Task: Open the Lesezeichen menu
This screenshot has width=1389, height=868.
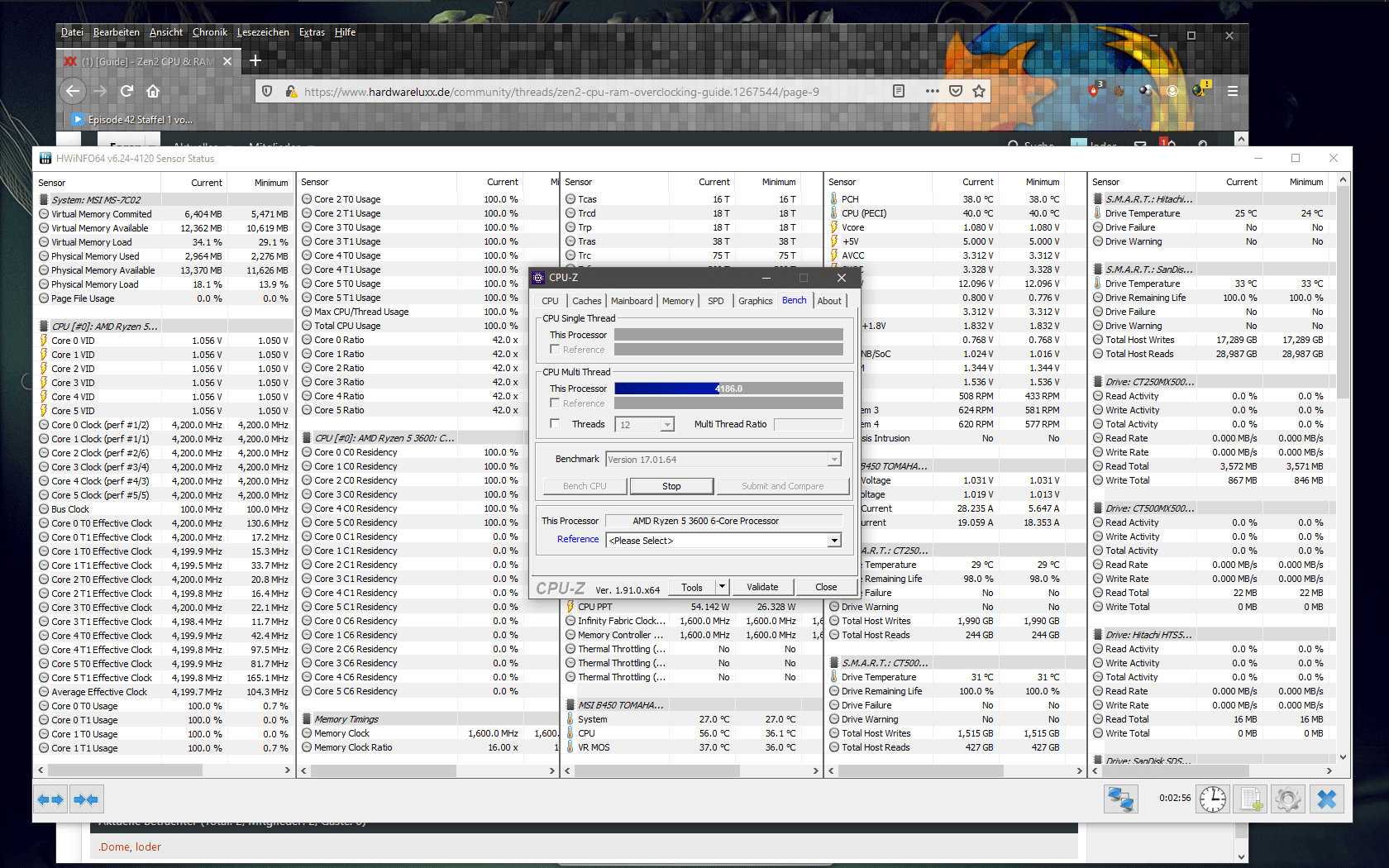Action: pyautogui.click(x=263, y=32)
